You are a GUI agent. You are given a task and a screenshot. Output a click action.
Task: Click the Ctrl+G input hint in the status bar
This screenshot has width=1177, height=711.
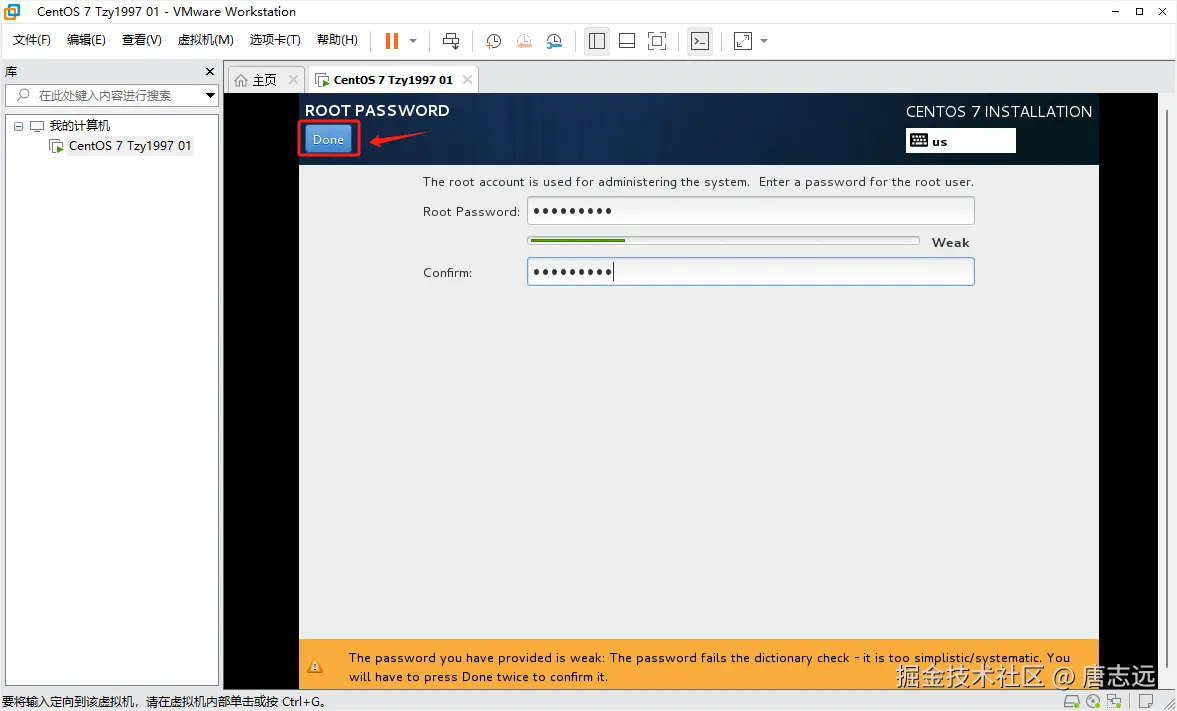164,702
